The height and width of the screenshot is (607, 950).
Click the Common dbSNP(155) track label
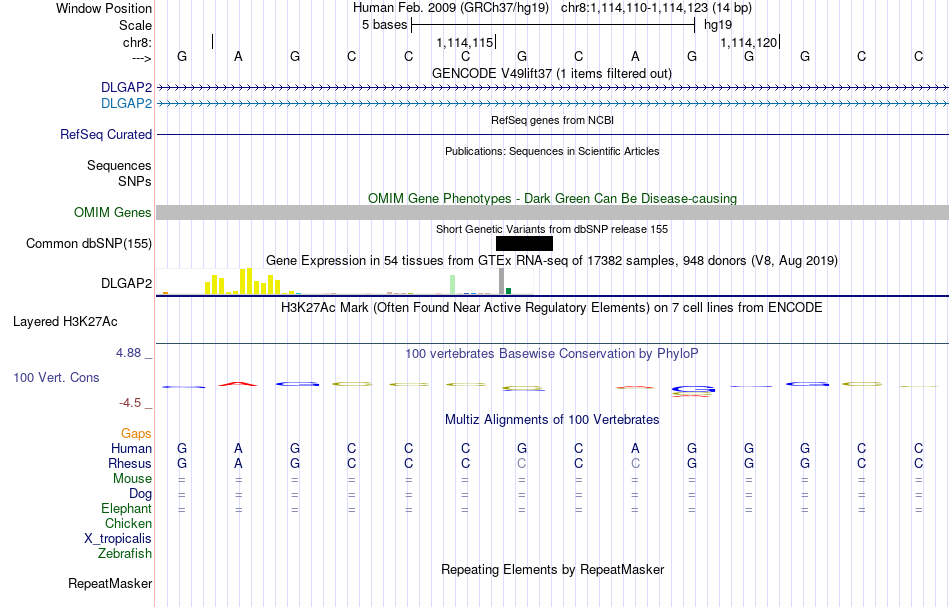pos(89,244)
